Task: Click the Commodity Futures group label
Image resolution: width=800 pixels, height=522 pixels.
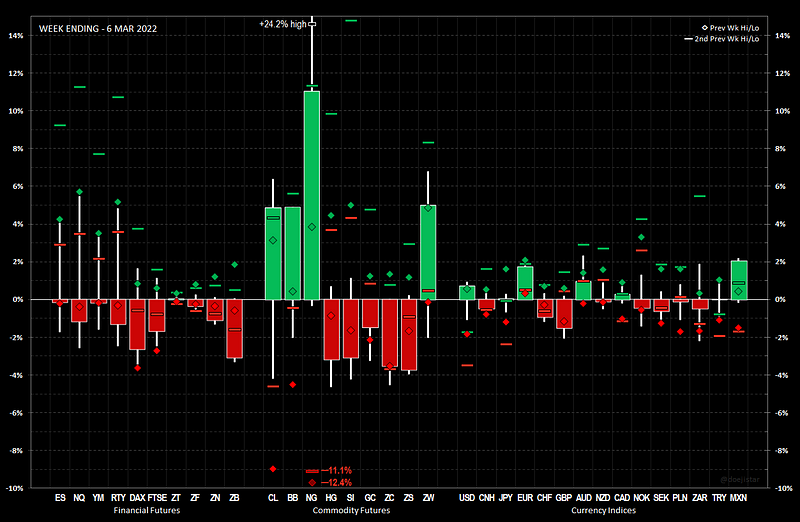Action: point(350,510)
